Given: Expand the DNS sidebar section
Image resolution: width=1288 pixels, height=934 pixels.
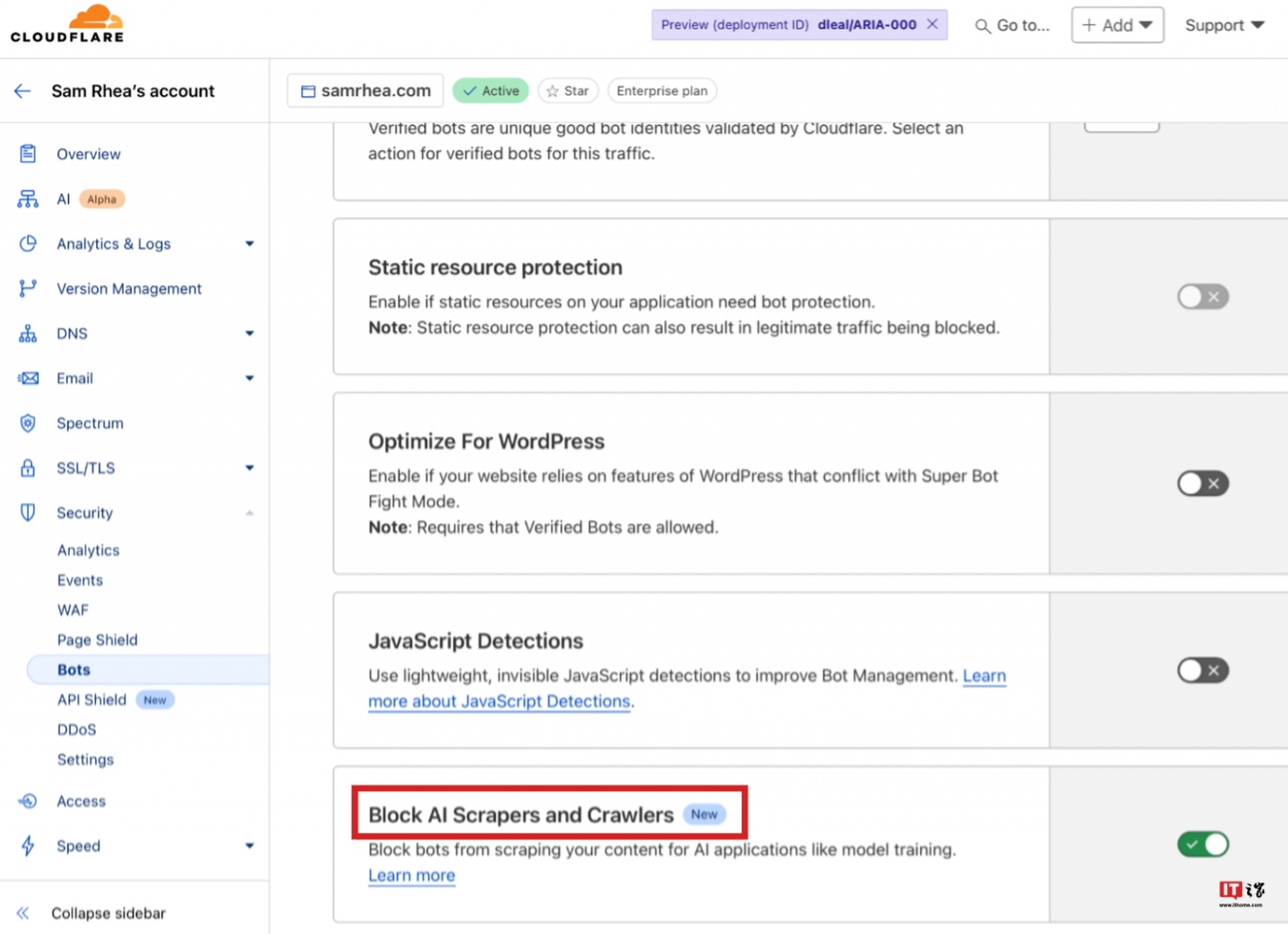Looking at the screenshot, I should click(x=249, y=334).
